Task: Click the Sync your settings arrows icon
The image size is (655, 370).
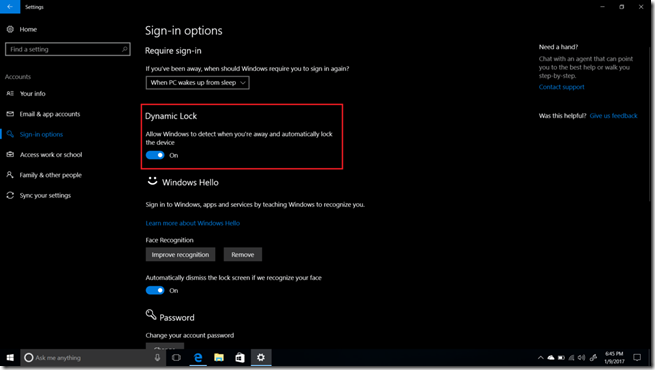Action: pos(10,195)
